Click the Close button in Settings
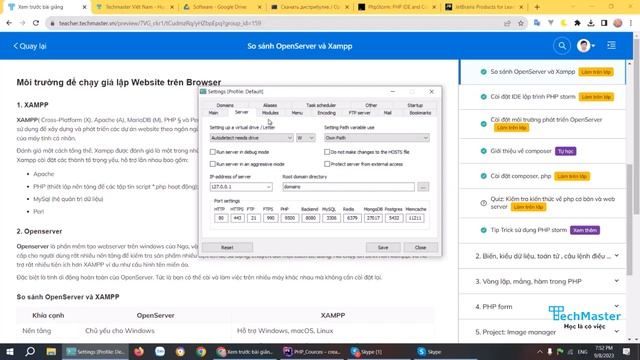 pos(420,247)
